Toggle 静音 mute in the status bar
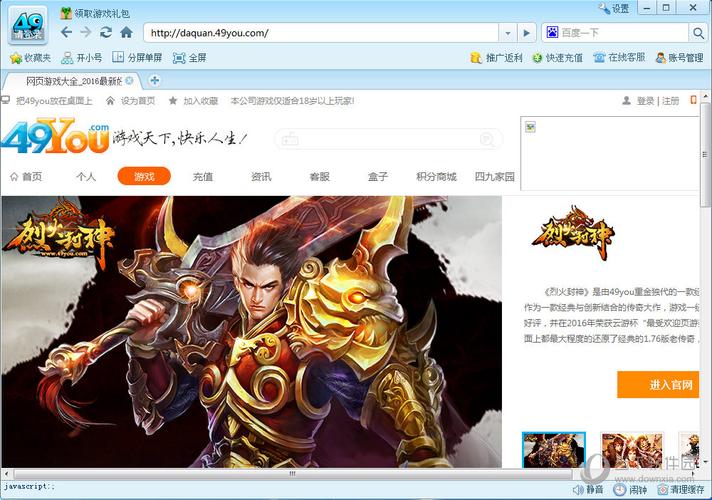The width and height of the screenshot is (712, 500). tap(587, 490)
